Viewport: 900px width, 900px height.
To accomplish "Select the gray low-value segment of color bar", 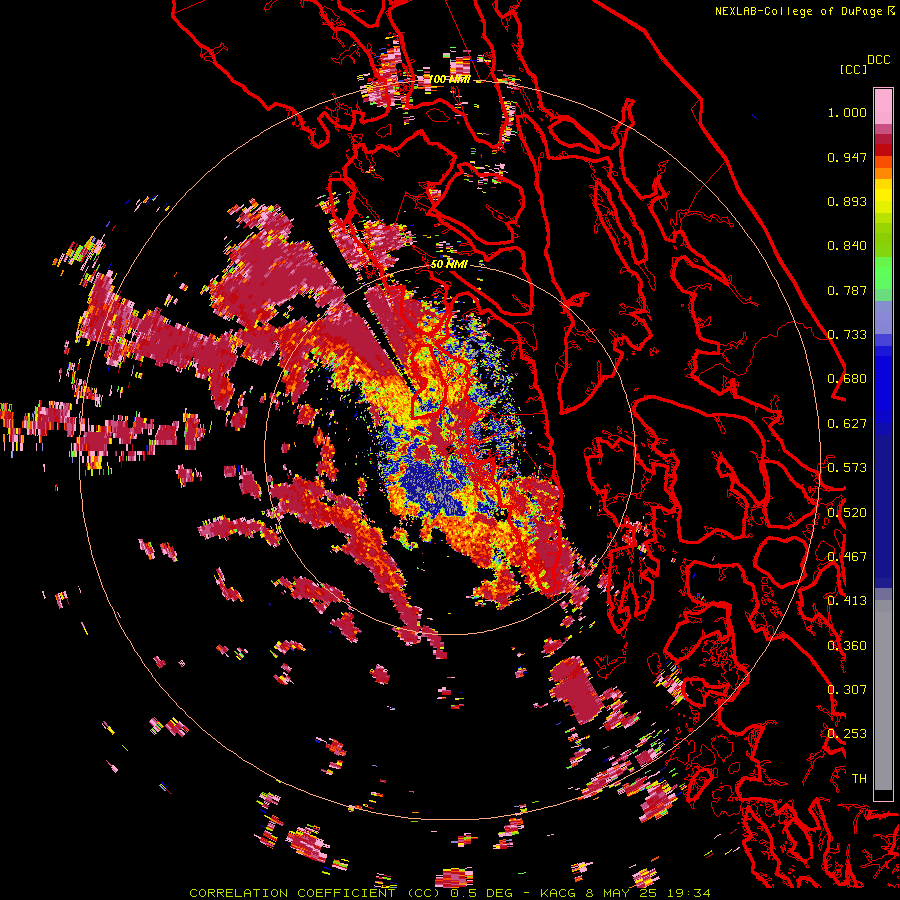I will (883, 695).
